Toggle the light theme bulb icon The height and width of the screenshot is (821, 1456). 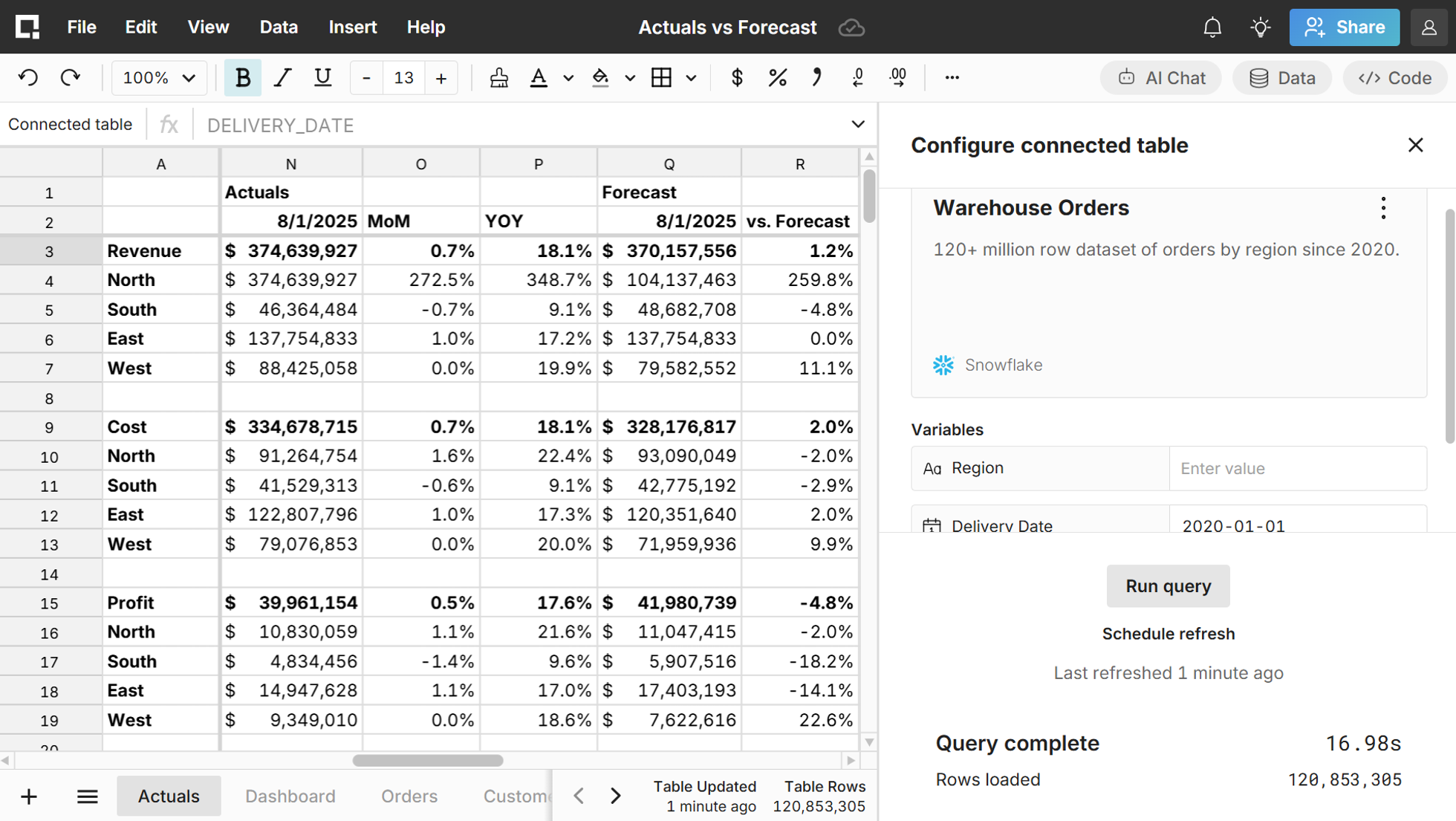1261,27
